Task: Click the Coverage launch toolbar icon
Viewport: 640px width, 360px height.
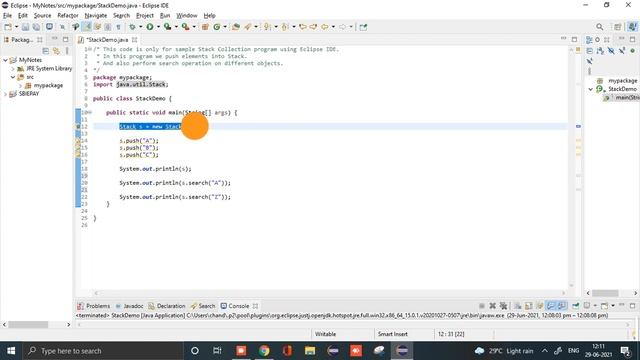Action: tap(167, 27)
